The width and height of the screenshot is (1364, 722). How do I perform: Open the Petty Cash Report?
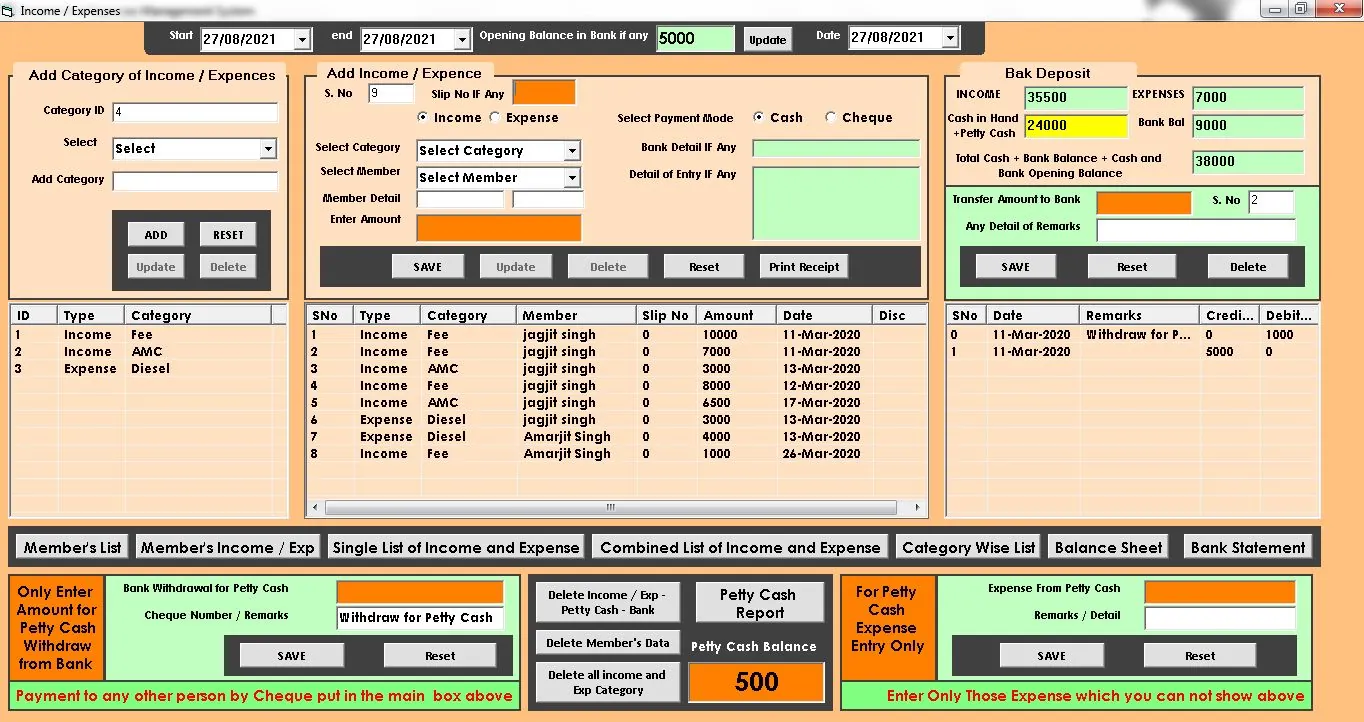pos(759,603)
